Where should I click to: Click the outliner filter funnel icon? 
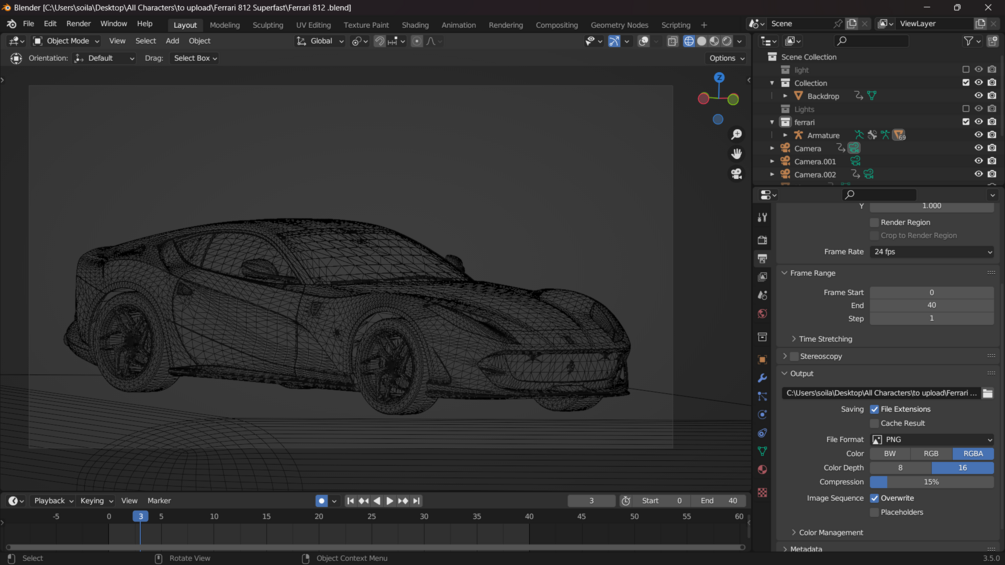pos(968,41)
